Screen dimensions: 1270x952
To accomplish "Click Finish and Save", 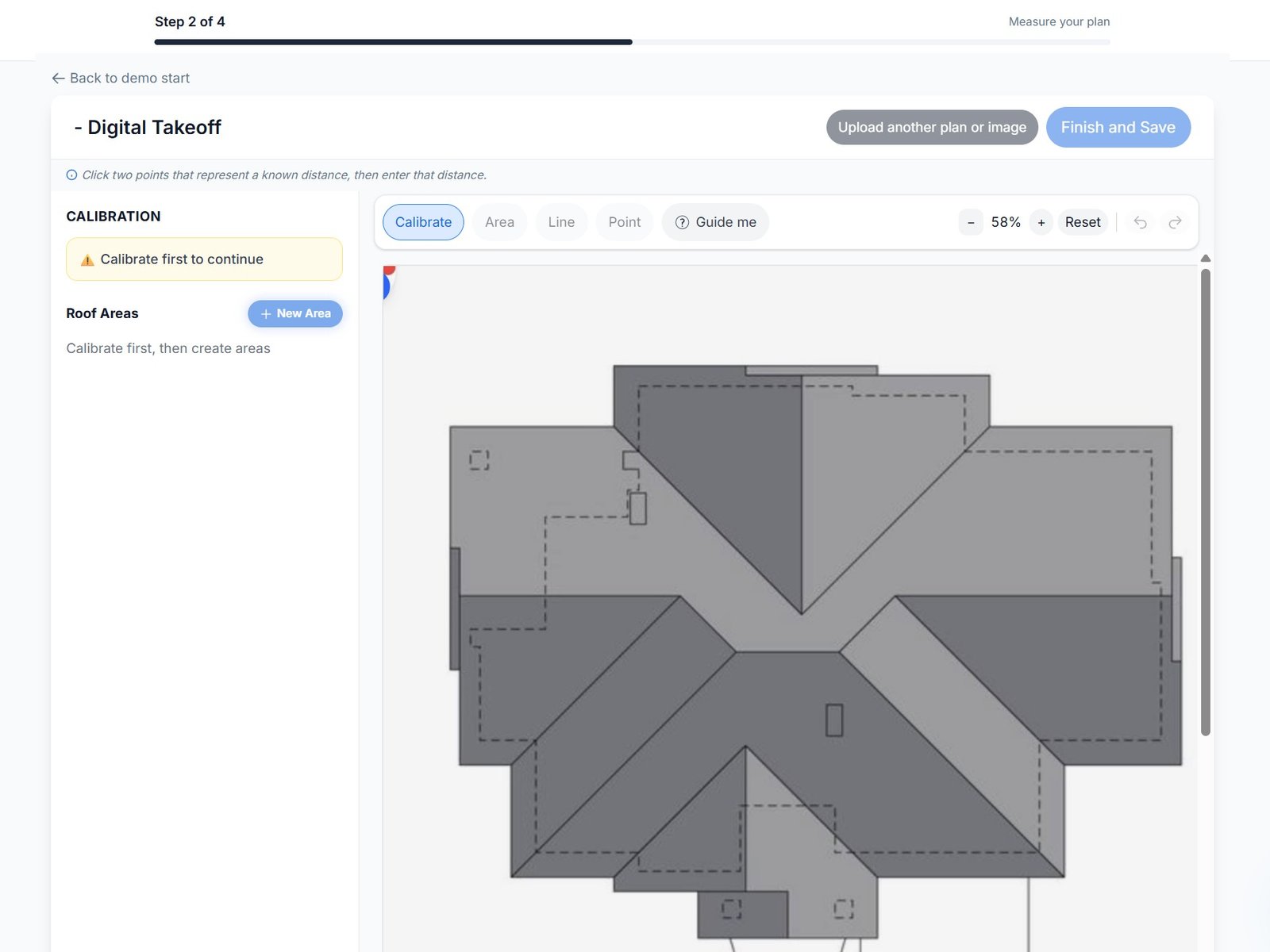I will tap(1118, 127).
